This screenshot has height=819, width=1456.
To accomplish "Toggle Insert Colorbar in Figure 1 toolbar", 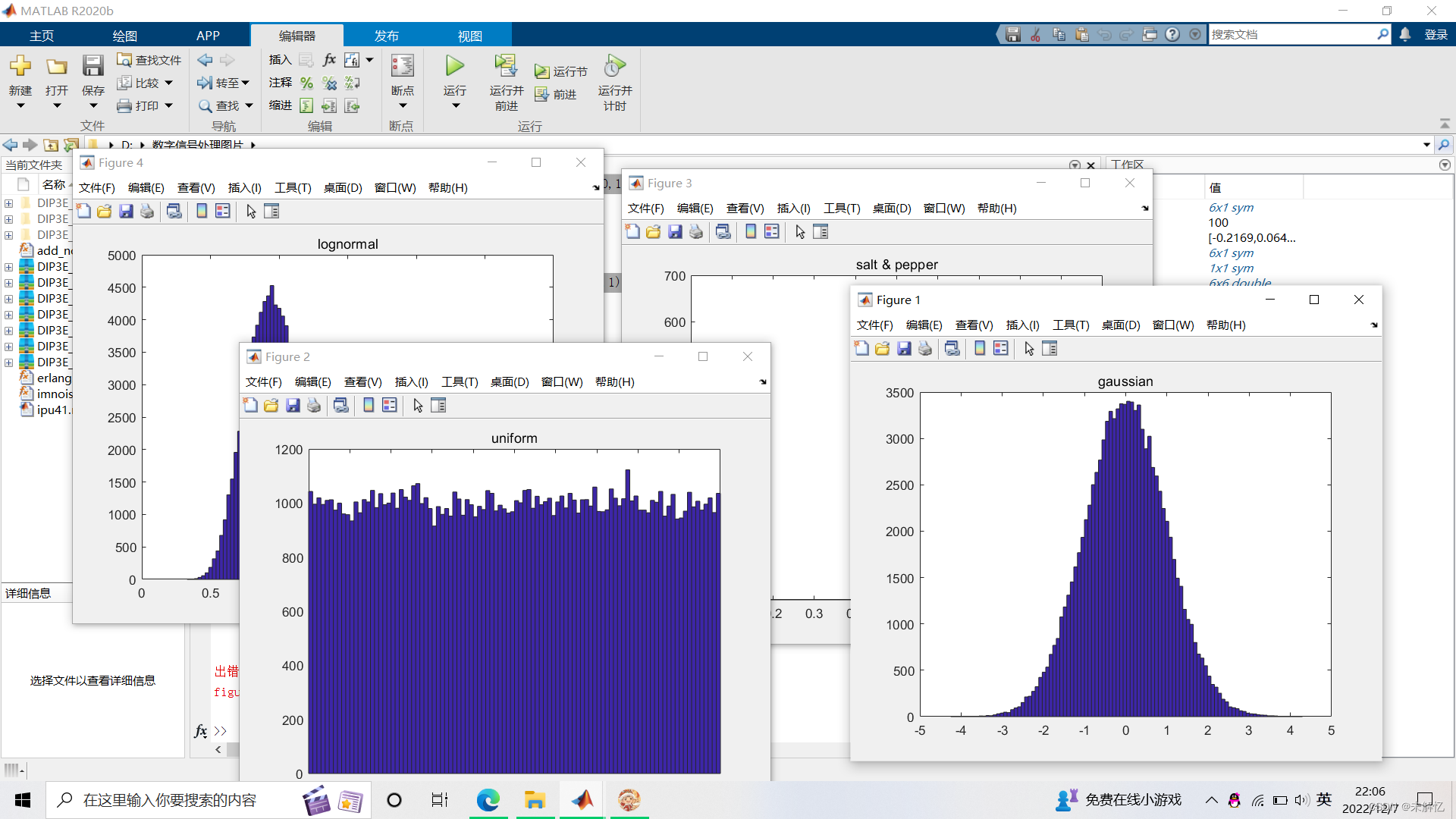I will (980, 349).
